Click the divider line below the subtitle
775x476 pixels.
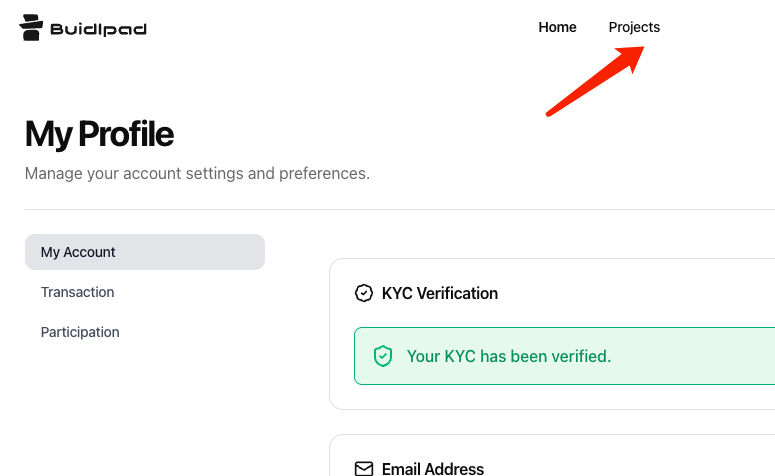tap(400, 209)
